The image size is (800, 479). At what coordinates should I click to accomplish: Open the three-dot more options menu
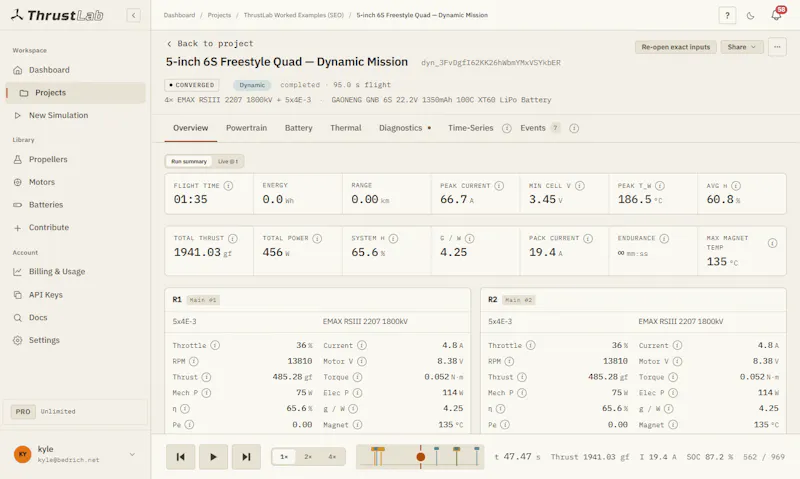pyautogui.click(x=777, y=47)
